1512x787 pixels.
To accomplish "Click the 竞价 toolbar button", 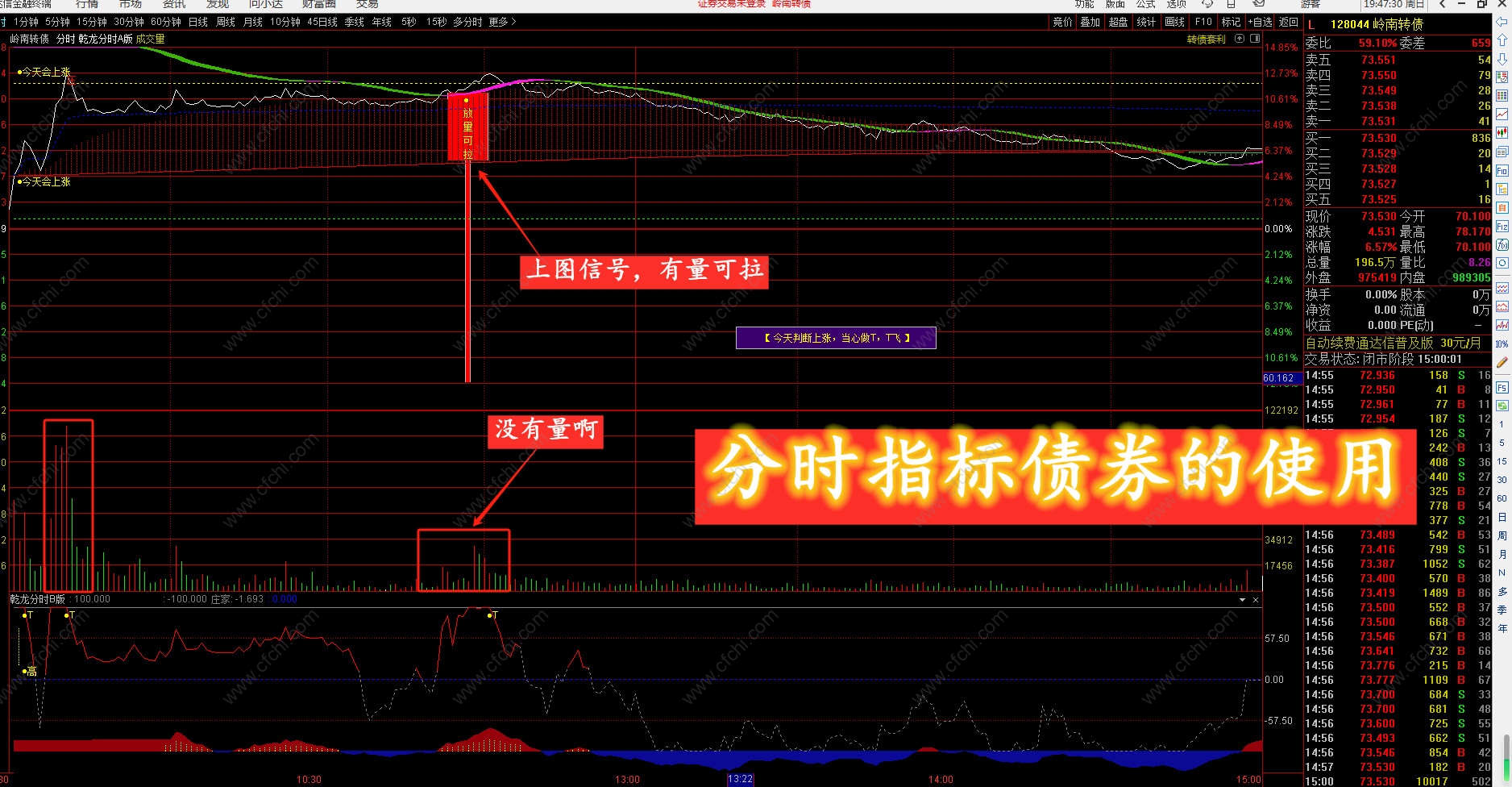I will pos(1063,22).
